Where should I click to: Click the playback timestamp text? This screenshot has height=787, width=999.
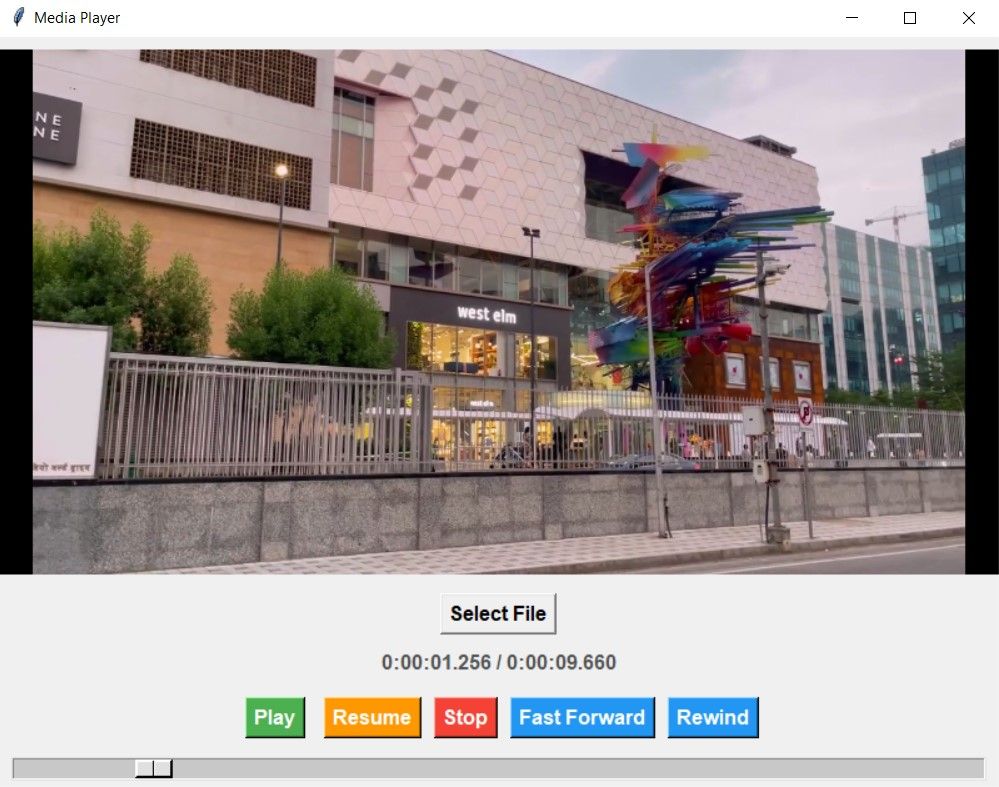(x=498, y=662)
